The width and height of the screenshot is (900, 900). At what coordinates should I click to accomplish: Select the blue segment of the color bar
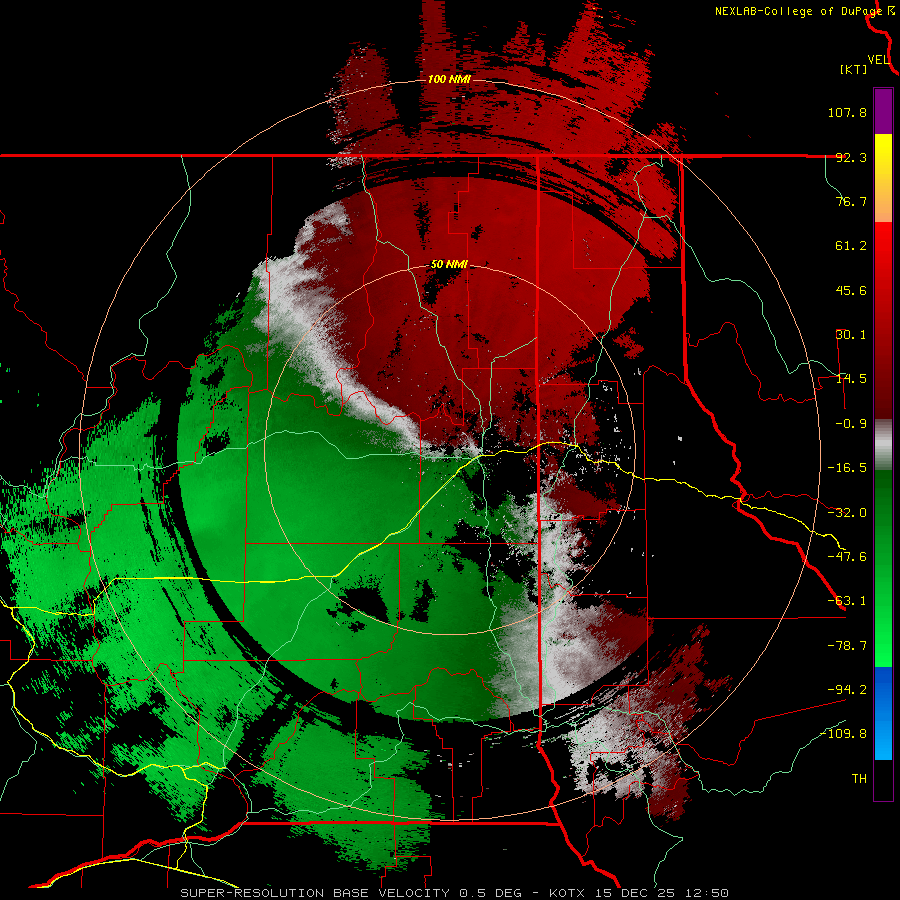click(883, 713)
